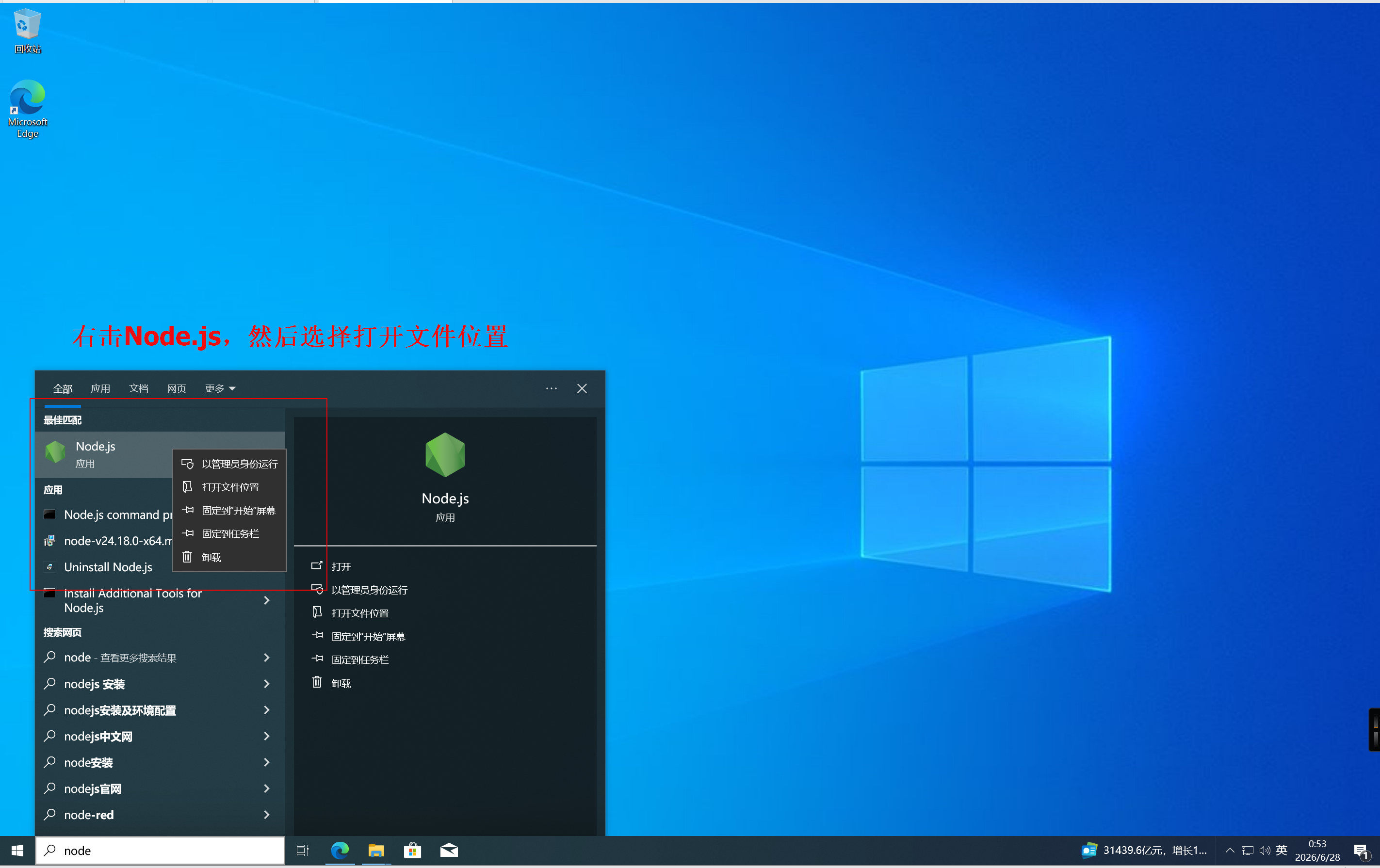The width and height of the screenshot is (1380, 868).
Task: Choose 固定到任务栏 in the context menu
Action: pyautogui.click(x=229, y=533)
